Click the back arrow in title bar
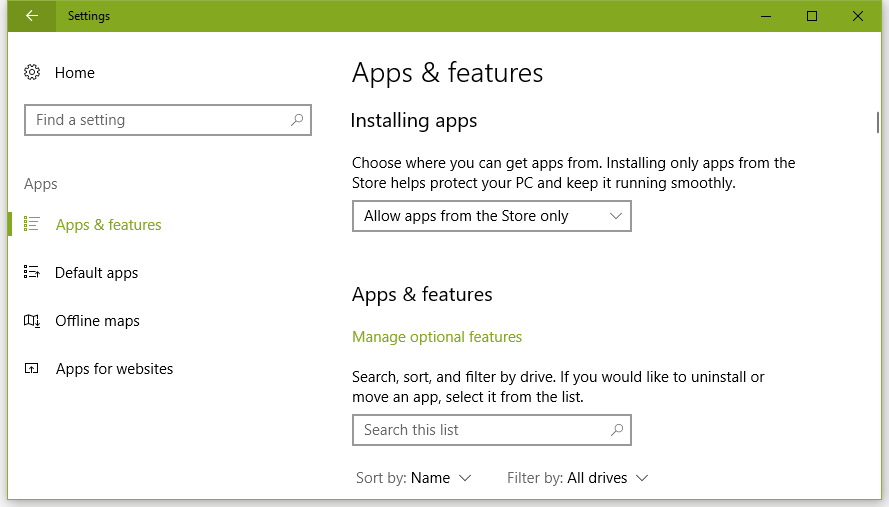Image resolution: width=889 pixels, height=507 pixels. [x=32, y=15]
